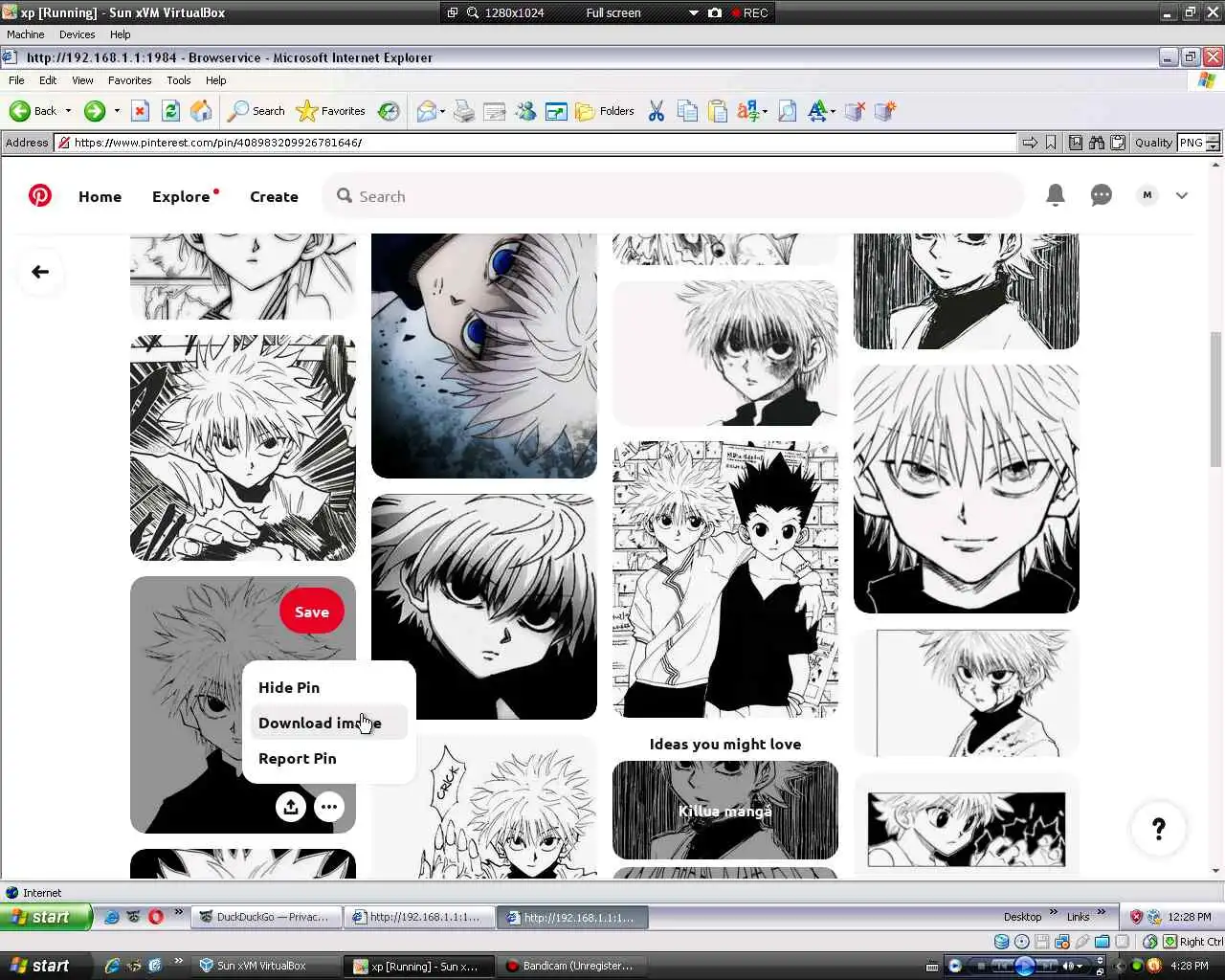This screenshot has width=1225, height=980.
Task: Click the guest XP start button
Action: (46, 917)
